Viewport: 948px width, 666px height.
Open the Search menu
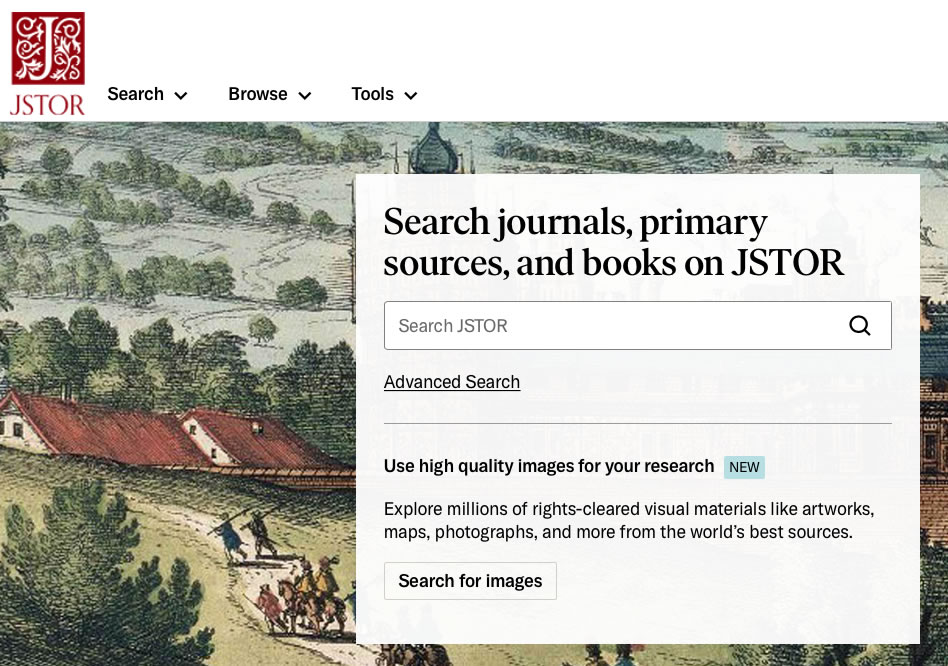click(136, 94)
